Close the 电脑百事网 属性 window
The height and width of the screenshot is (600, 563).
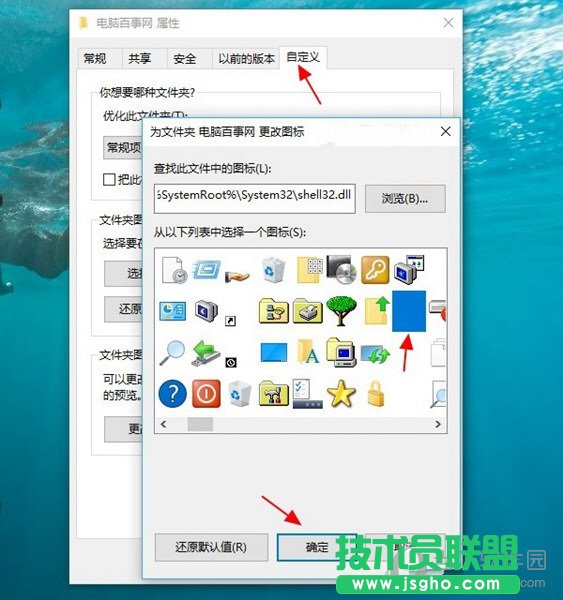point(449,23)
